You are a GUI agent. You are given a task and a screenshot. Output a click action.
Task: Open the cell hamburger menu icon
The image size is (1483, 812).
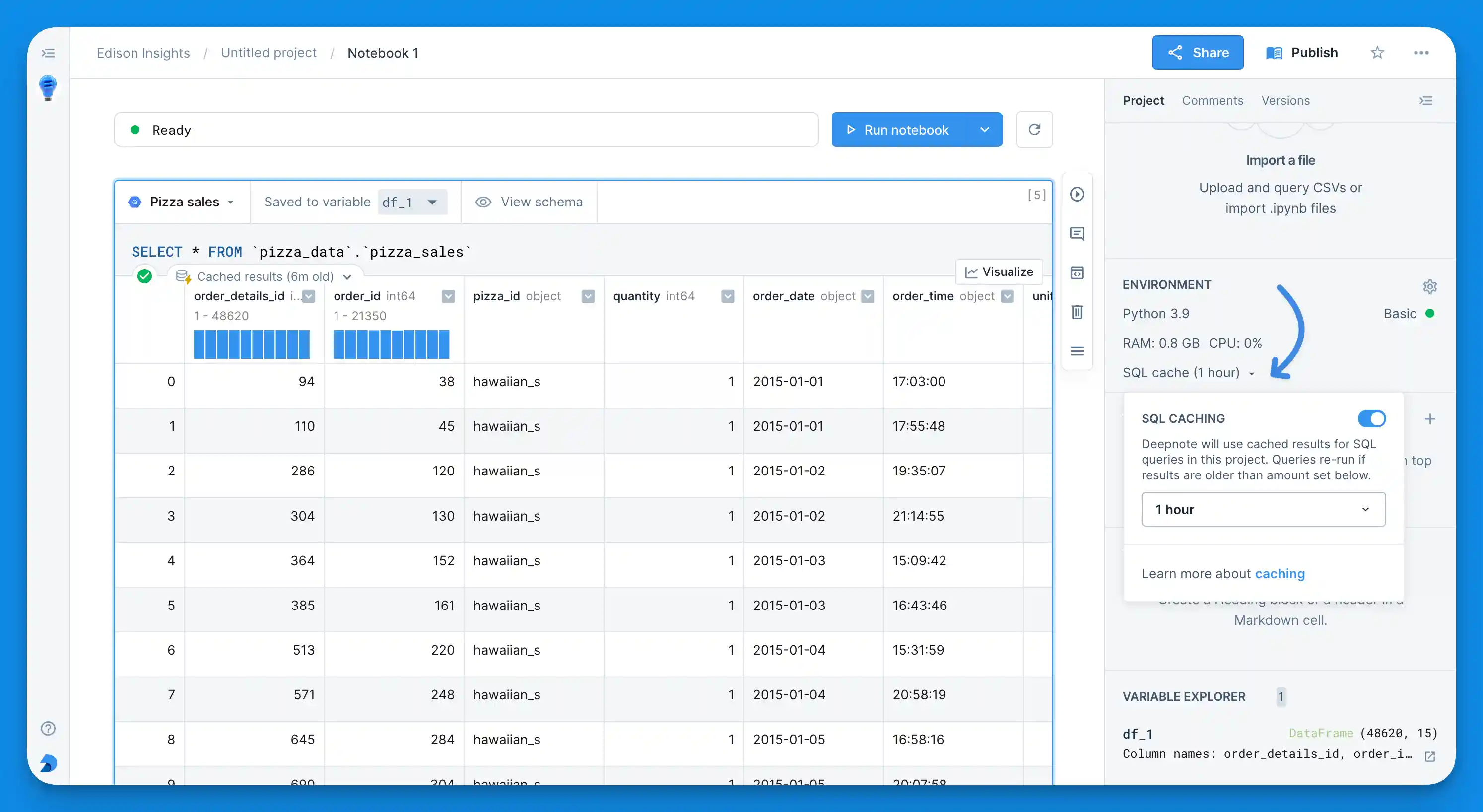coord(1077,351)
